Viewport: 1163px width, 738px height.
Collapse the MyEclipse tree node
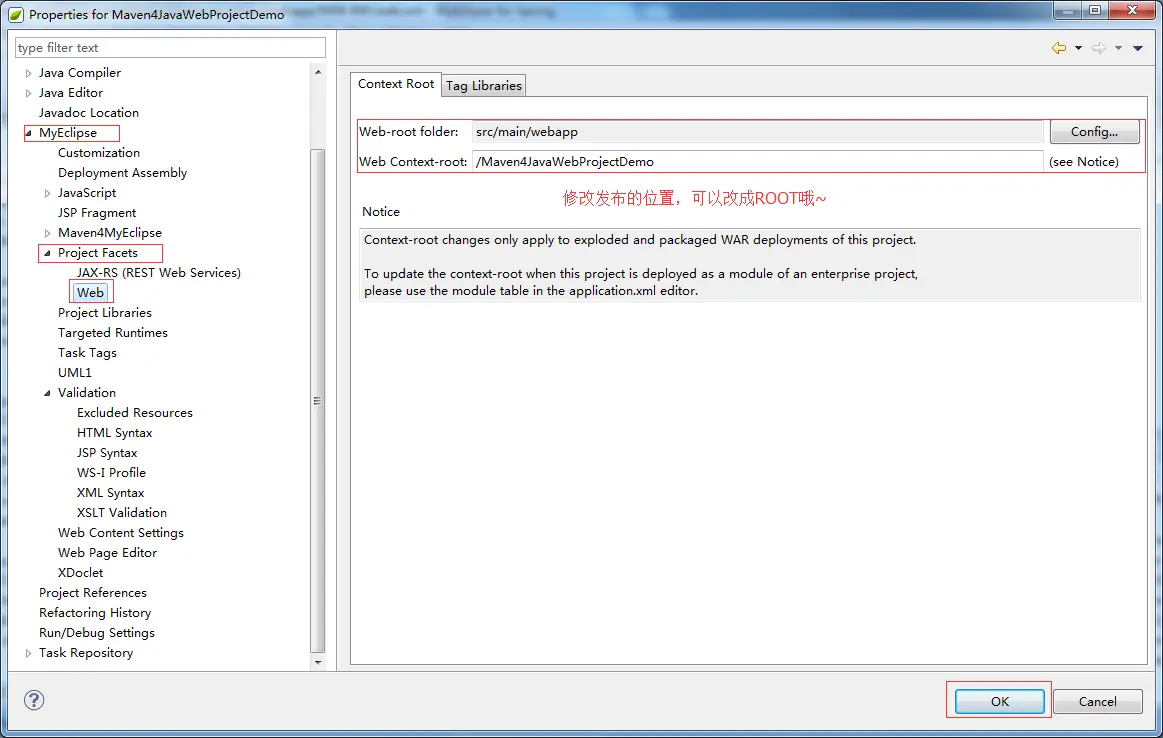(x=29, y=133)
